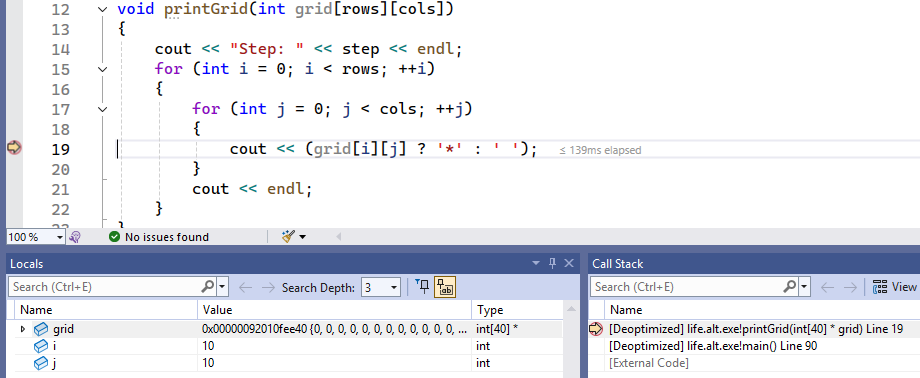This screenshot has height=378, width=920.
Task: Open the Call Stack search options dropdown
Action: pyautogui.click(x=804, y=287)
